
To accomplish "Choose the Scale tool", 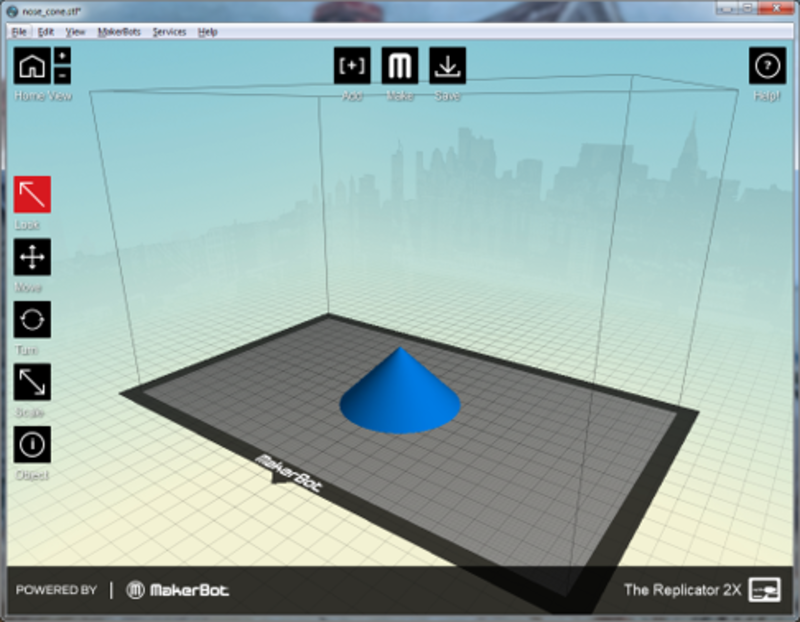I will 32,382.
